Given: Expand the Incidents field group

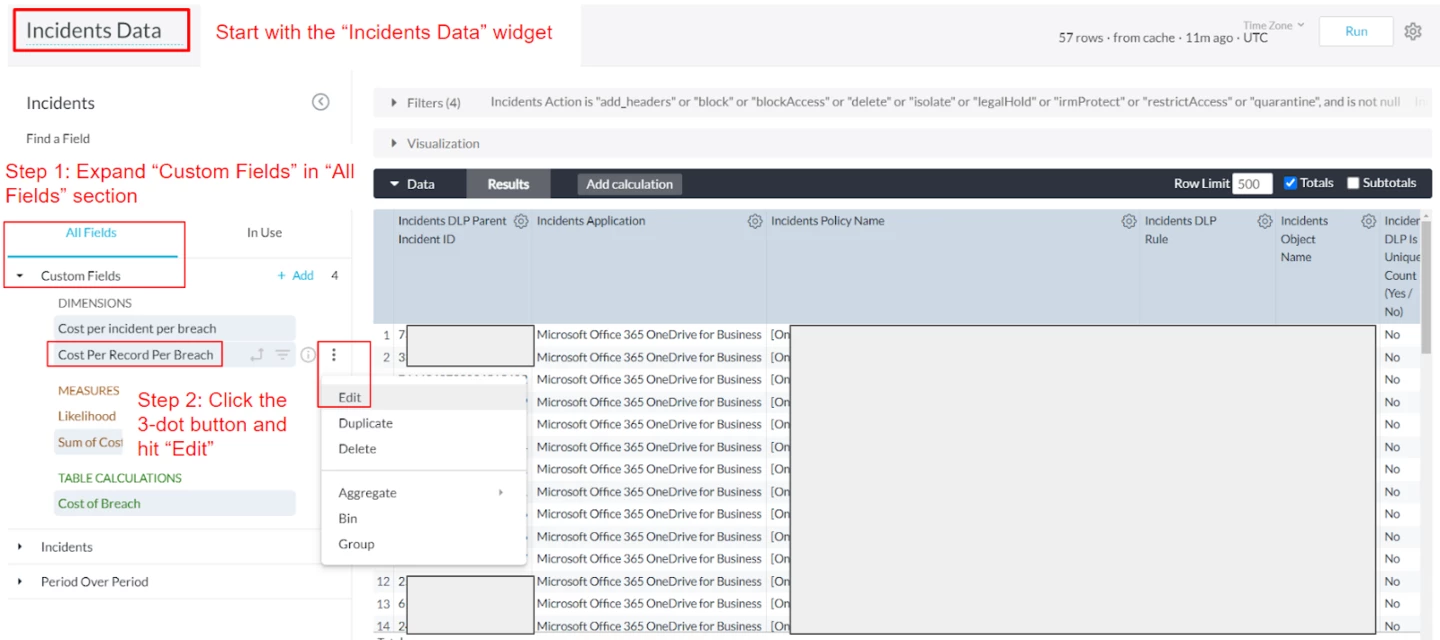Looking at the screenshot, I should click(x=20, y=547).
